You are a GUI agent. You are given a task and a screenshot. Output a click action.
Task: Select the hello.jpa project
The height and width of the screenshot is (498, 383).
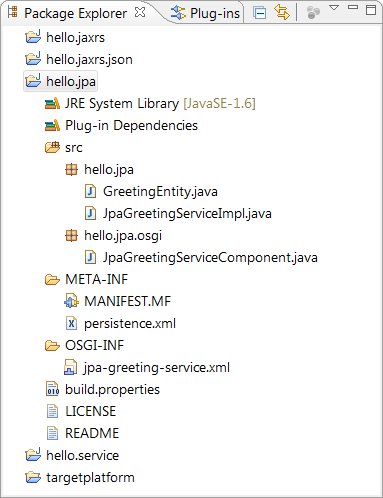(x=60, y=81)
